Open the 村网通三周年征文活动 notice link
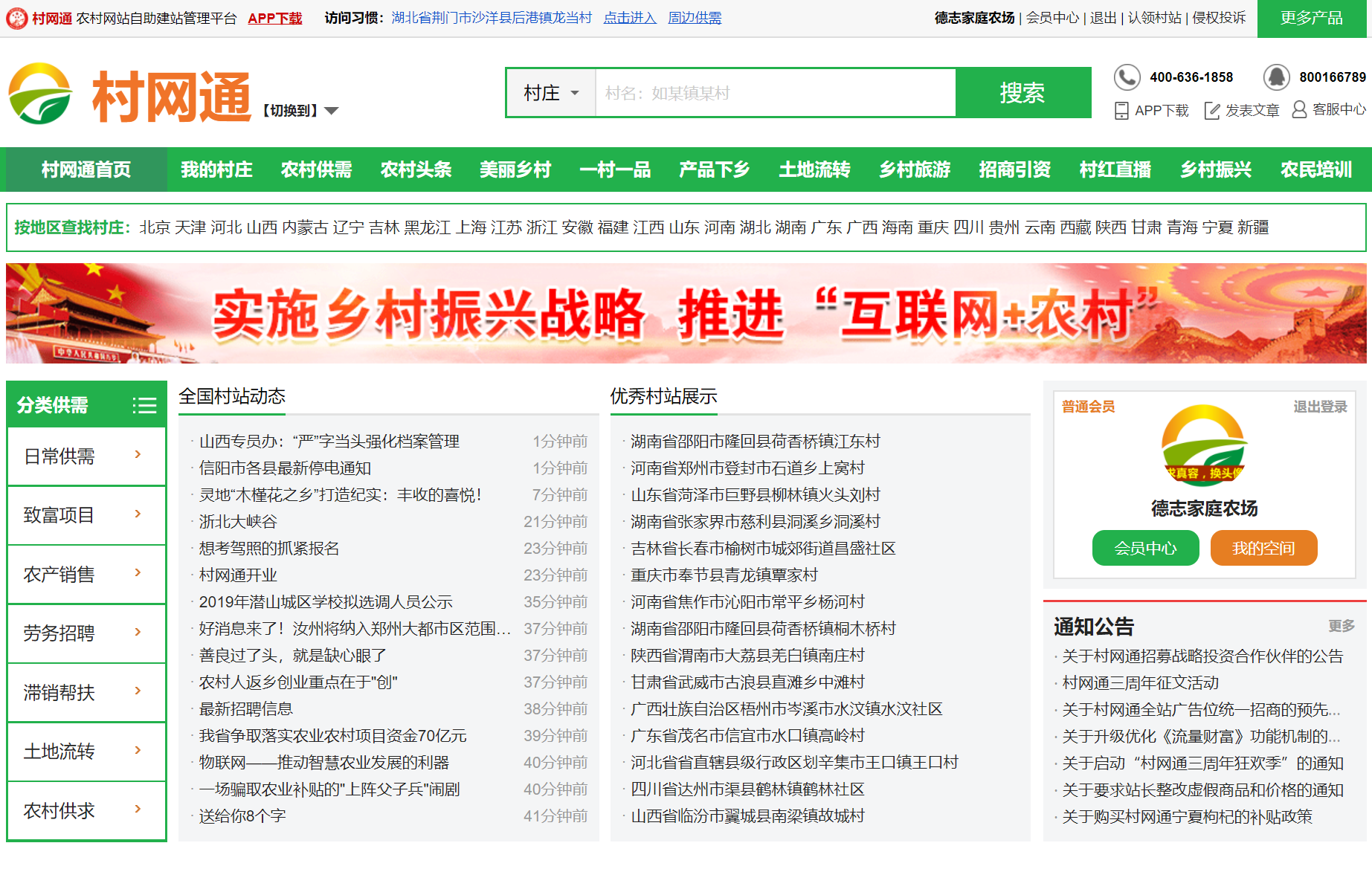This screenshot has width=1372, height=869. pos(1140,682)
